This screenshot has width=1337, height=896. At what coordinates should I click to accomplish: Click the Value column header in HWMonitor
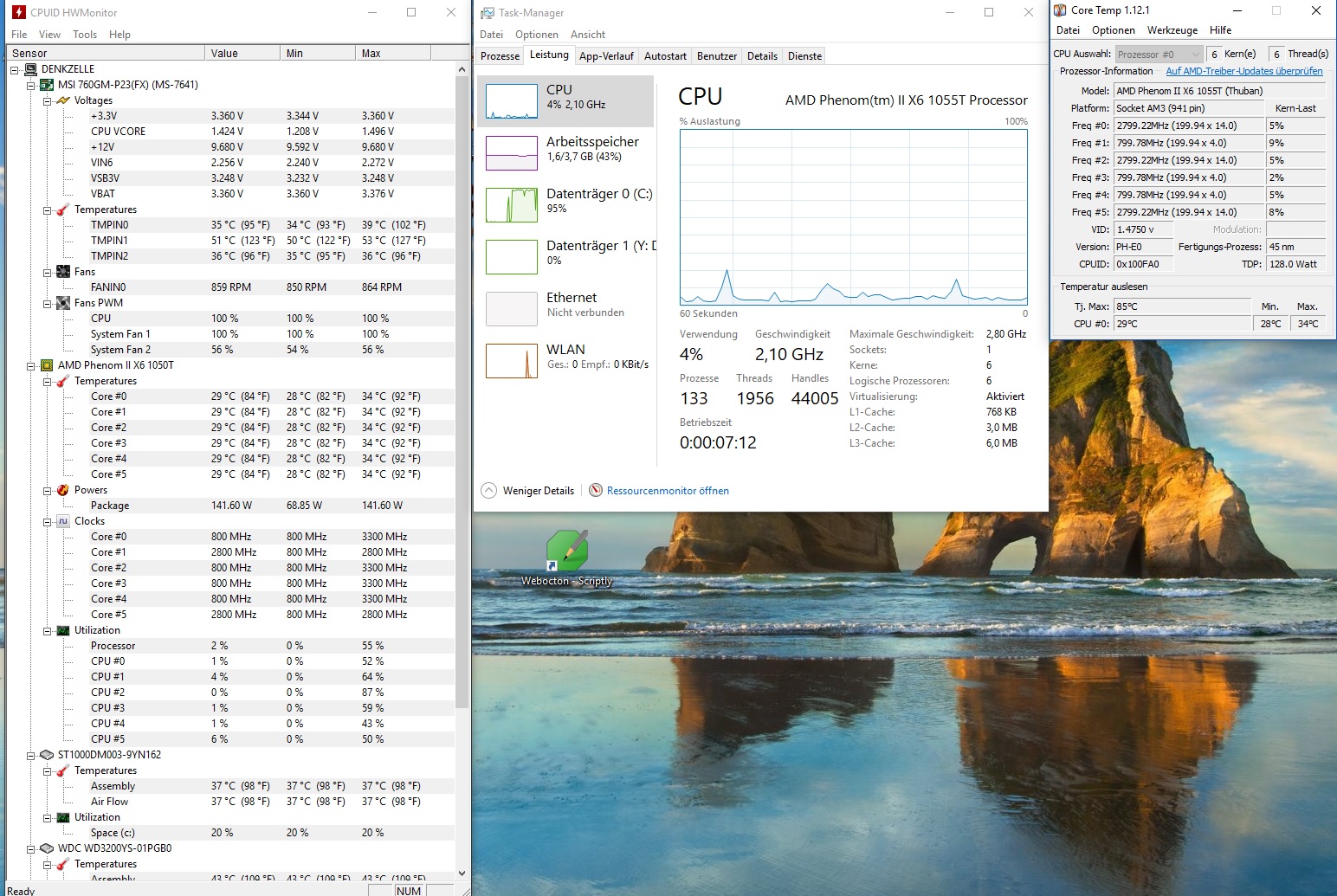(242, 53)
